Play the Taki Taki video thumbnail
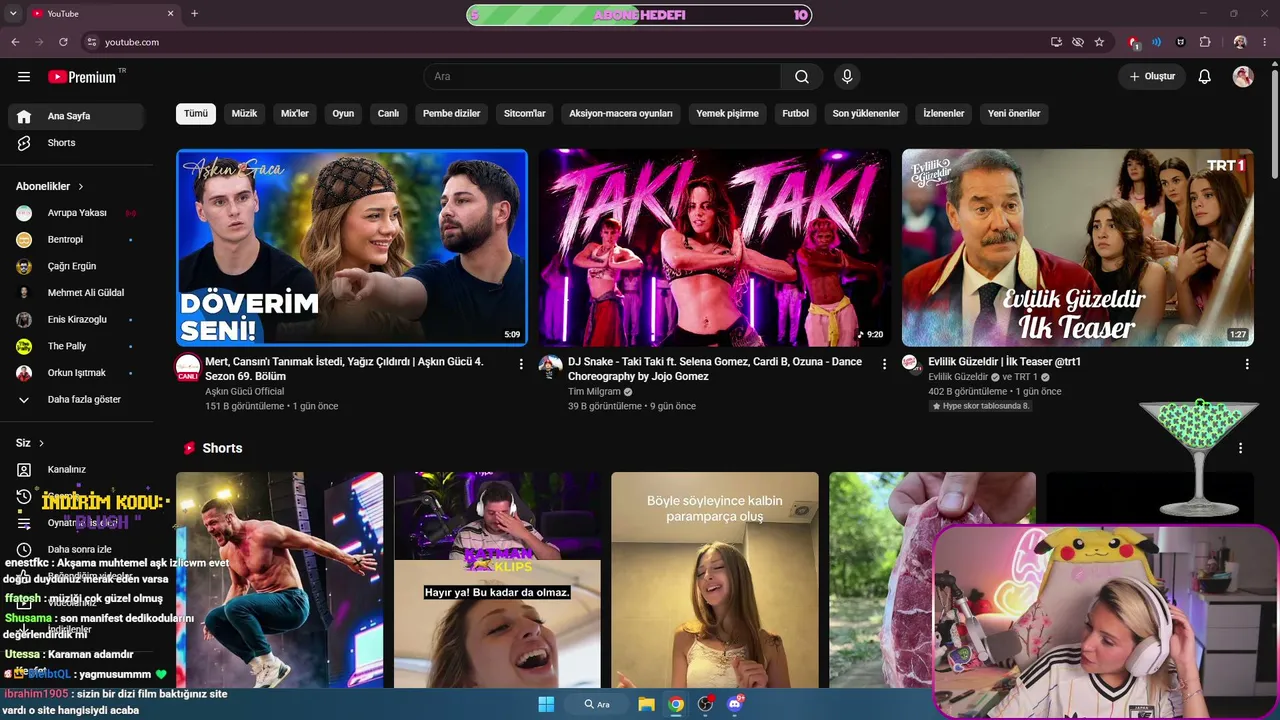 [x=714, y=248]
